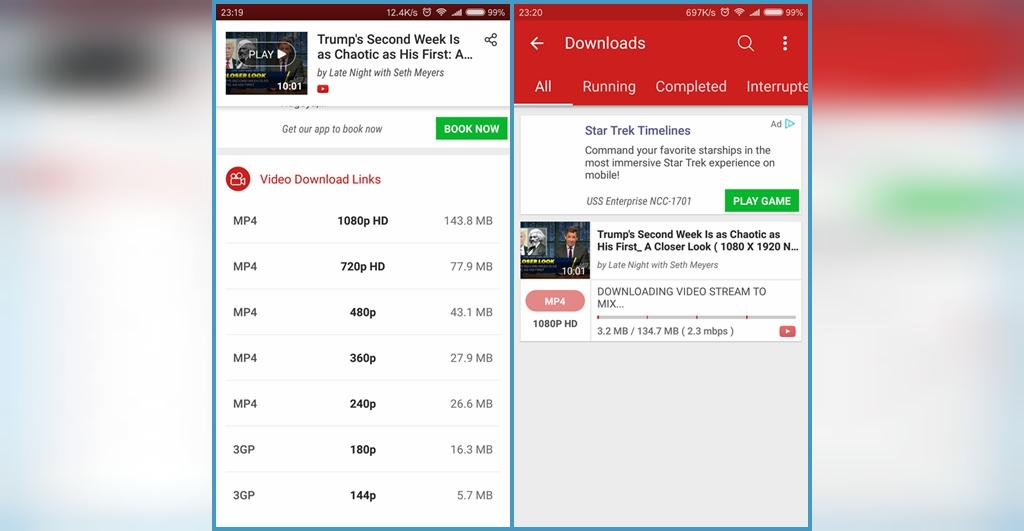Tap the BOOK NOW button
1024x531 pixels.
(x=472, y=129)
